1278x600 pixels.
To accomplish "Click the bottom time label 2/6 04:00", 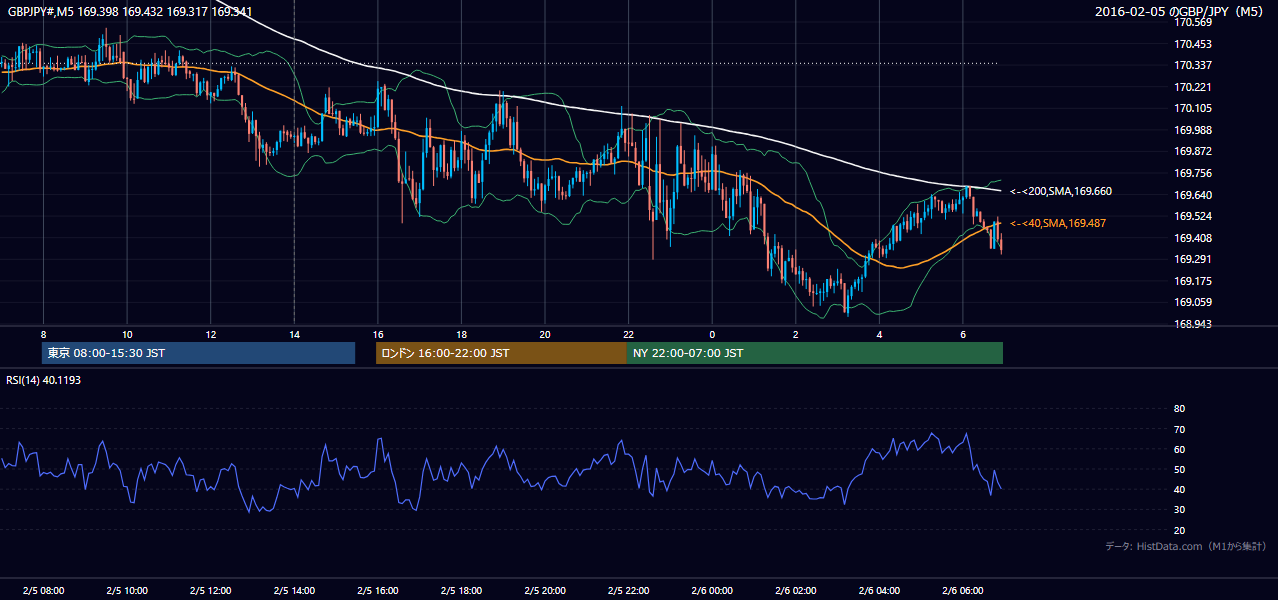I will point(879,591).
